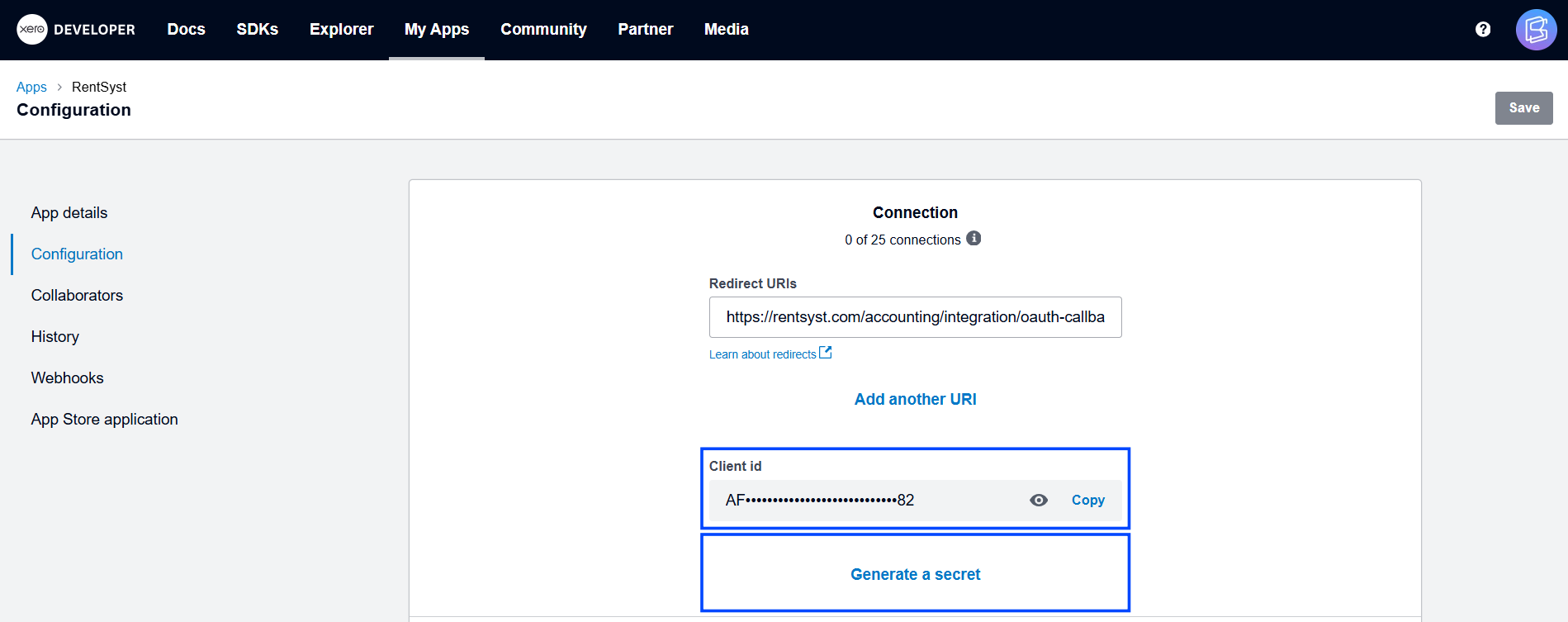Viewport: 1568px width, 622px height.
Task: Click the Xero Developer logo
Action: (x=76, y=30)
